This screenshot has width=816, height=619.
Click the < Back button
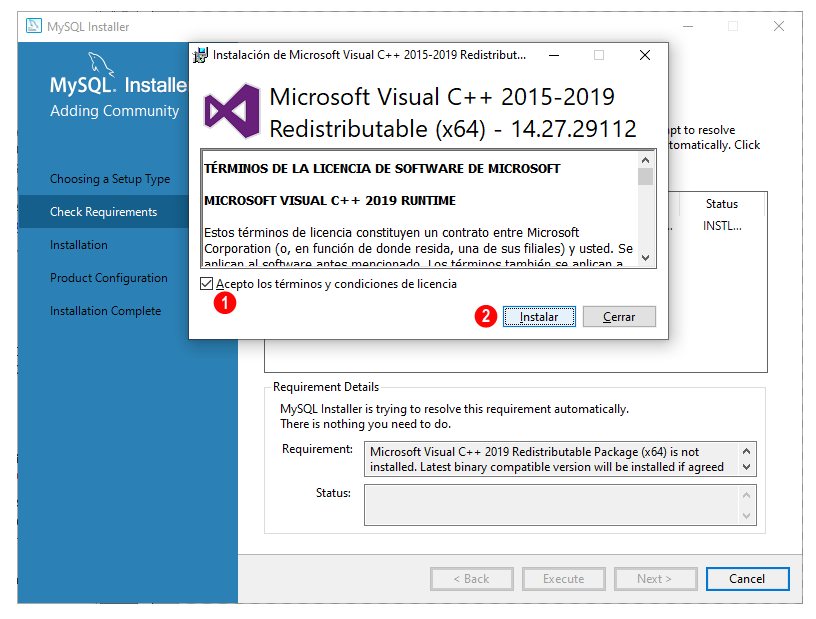pyautogui.click(x=471, y=579)
